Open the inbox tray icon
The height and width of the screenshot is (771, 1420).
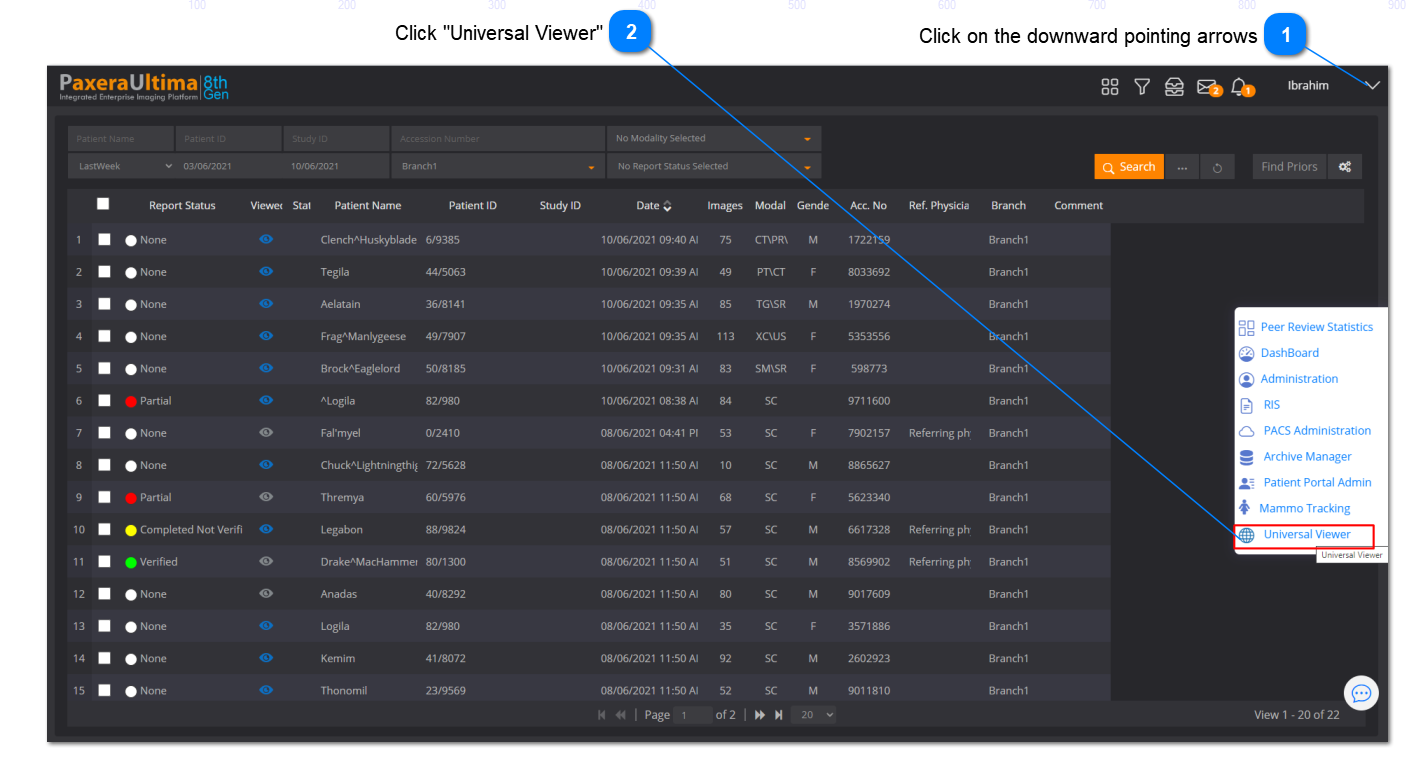pyautogui.click(x=1174, y=87)
